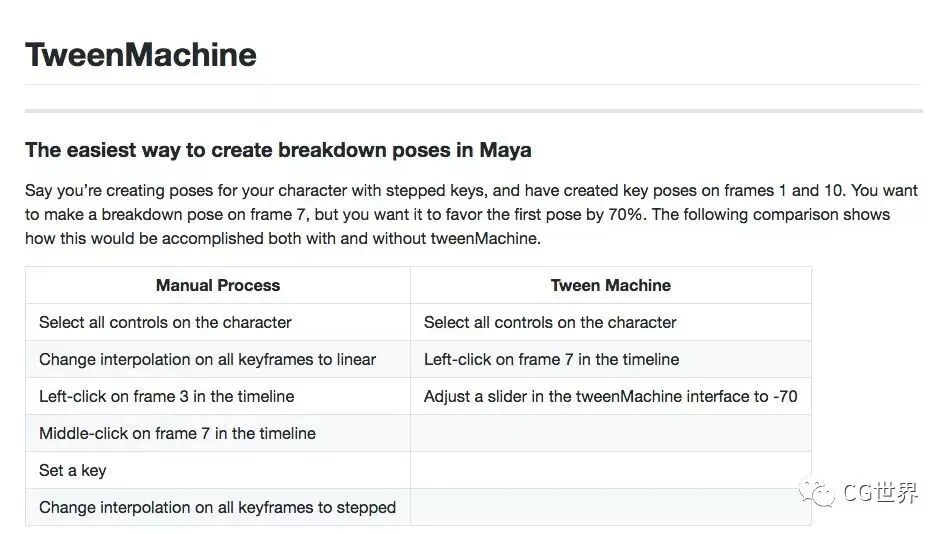Click the 'Left-click on frame 7' cell
949x534 pixels.
tap(551, 359)
